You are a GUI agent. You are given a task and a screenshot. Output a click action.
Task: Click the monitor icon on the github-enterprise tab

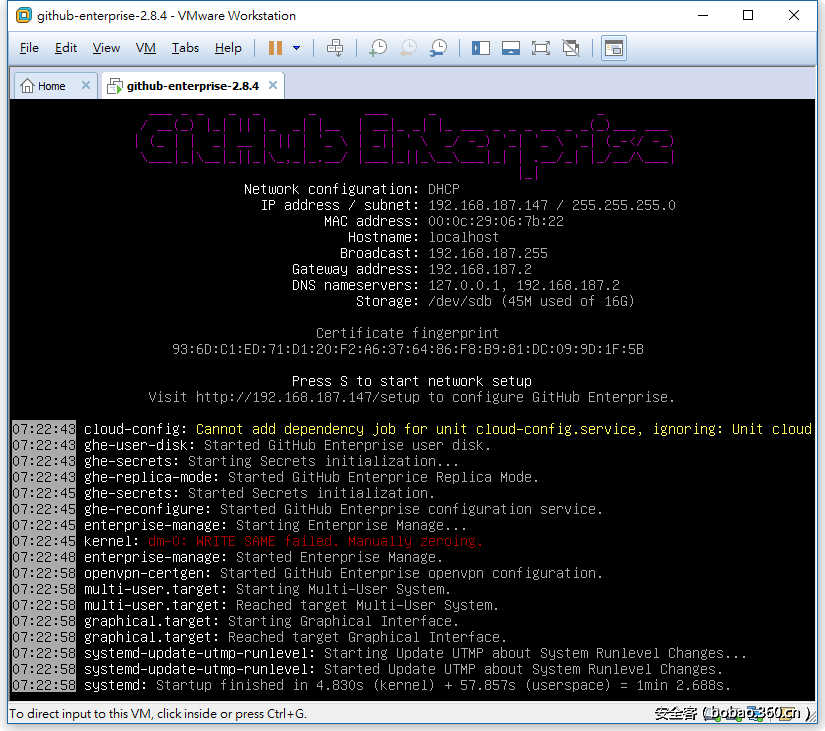click(x=113, y=86)
